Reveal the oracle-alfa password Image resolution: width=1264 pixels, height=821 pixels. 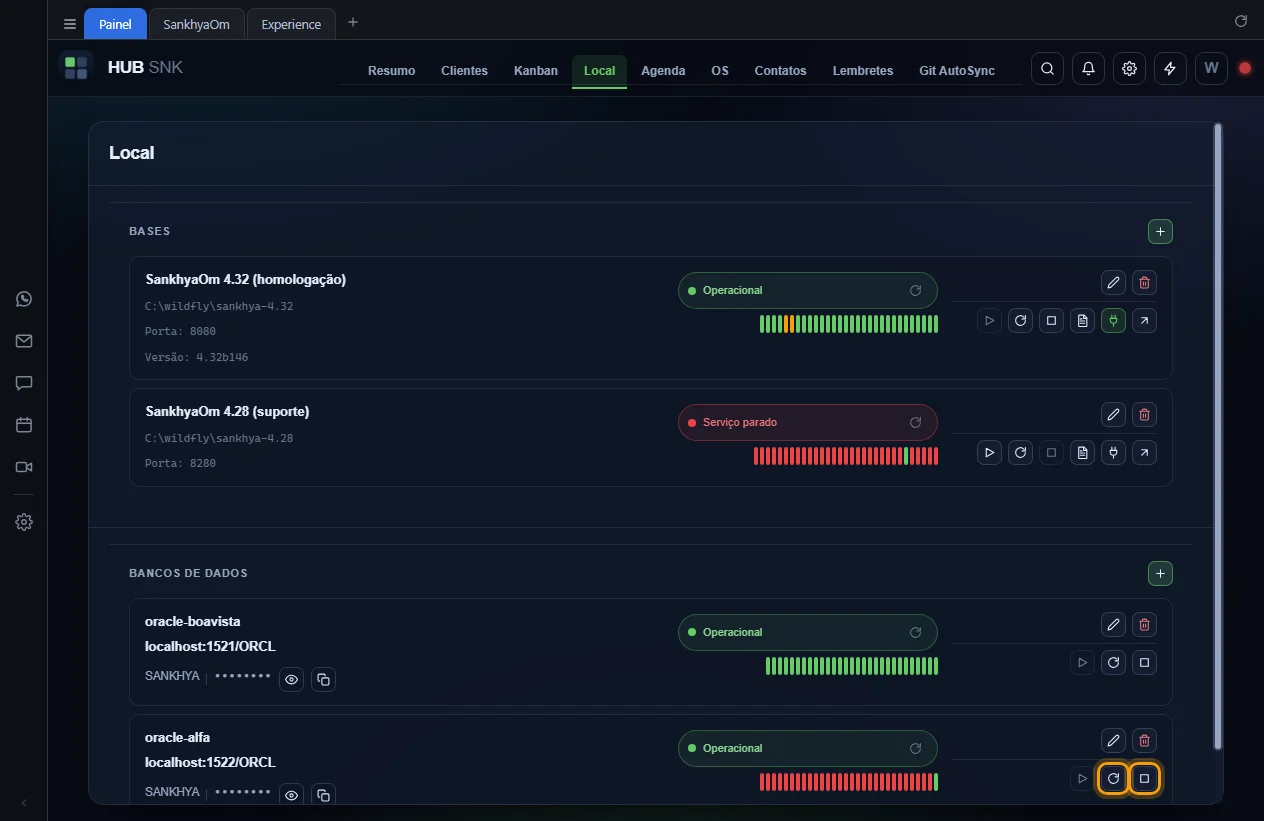(292, 795)
